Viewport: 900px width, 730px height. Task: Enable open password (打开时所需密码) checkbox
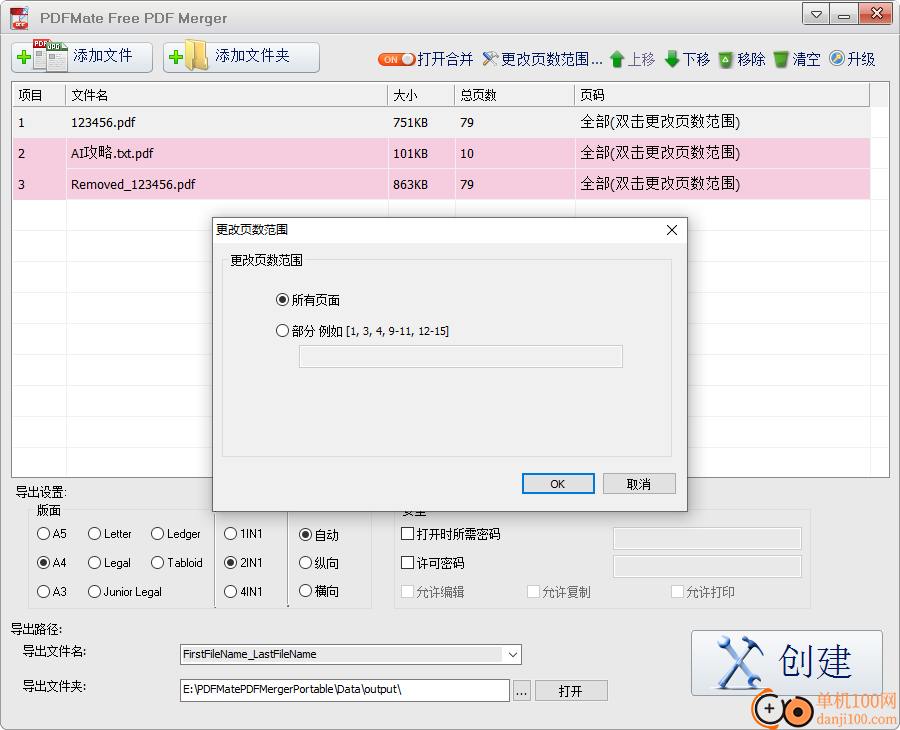tap(407, 534)
